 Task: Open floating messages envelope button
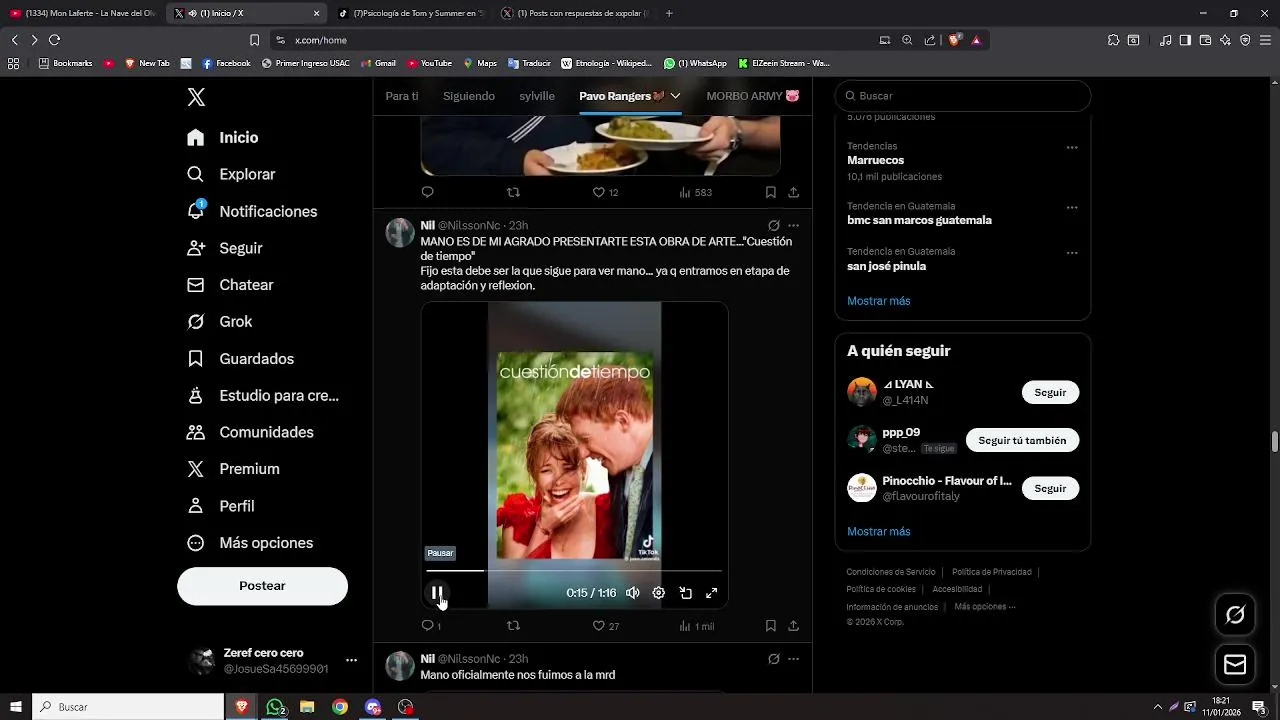1235,664
